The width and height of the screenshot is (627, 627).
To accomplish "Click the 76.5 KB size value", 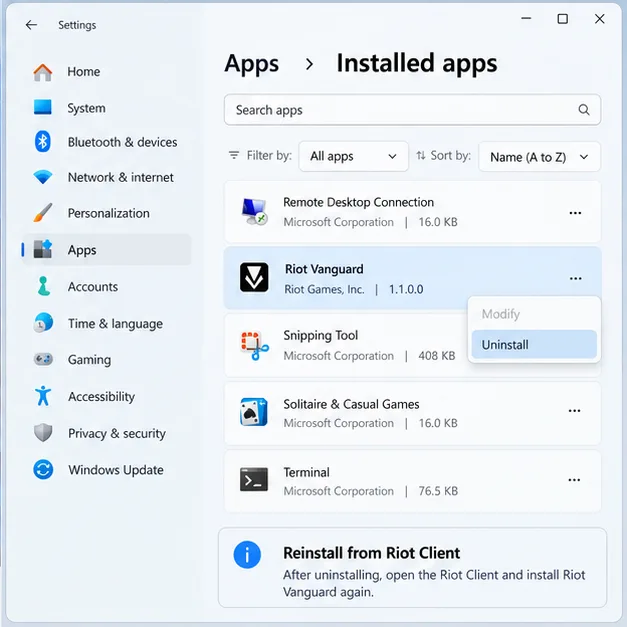I will coord(438,491).
